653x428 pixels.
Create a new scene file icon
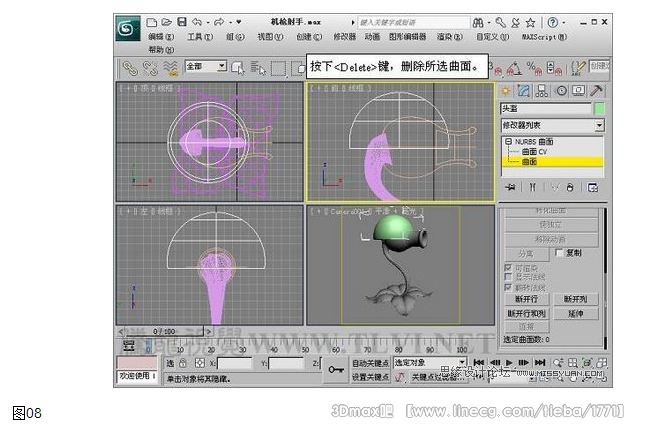tap(152, 22)
